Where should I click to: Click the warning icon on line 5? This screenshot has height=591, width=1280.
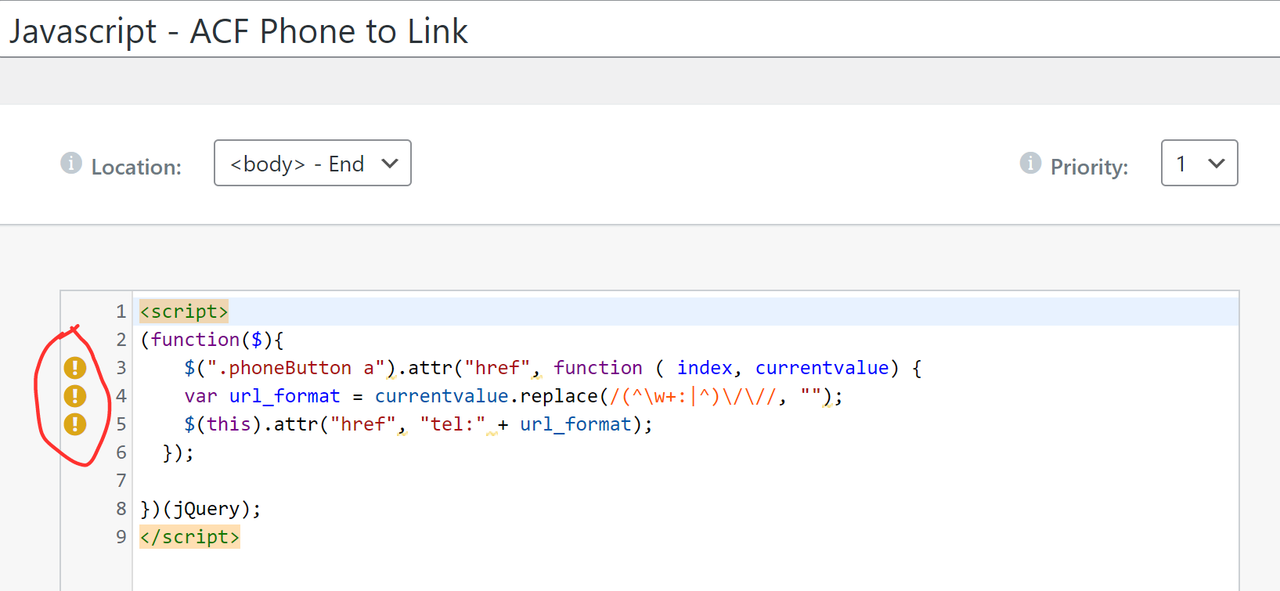click(75, 424)
